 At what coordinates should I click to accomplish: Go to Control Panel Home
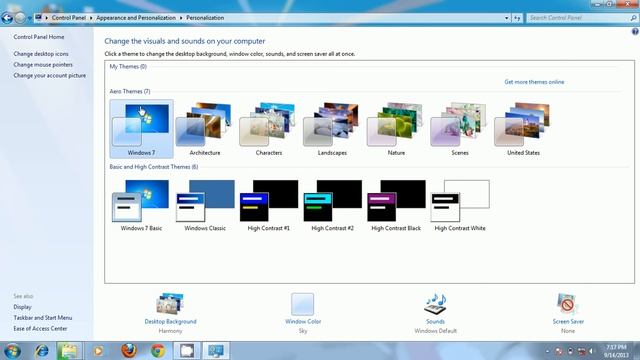[x=39, y=37]
